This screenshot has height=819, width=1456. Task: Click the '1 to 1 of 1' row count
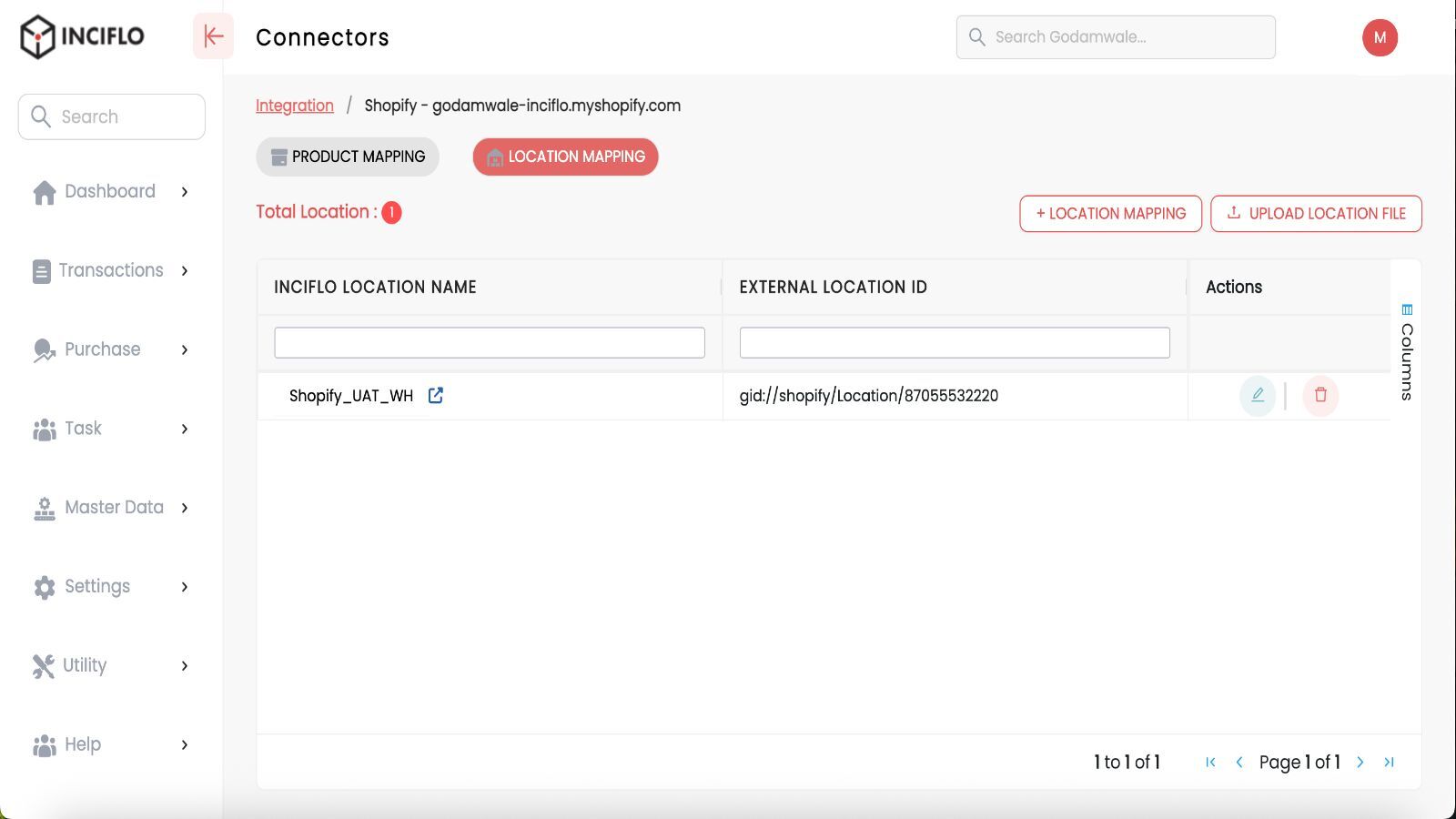click(1127, 763)
